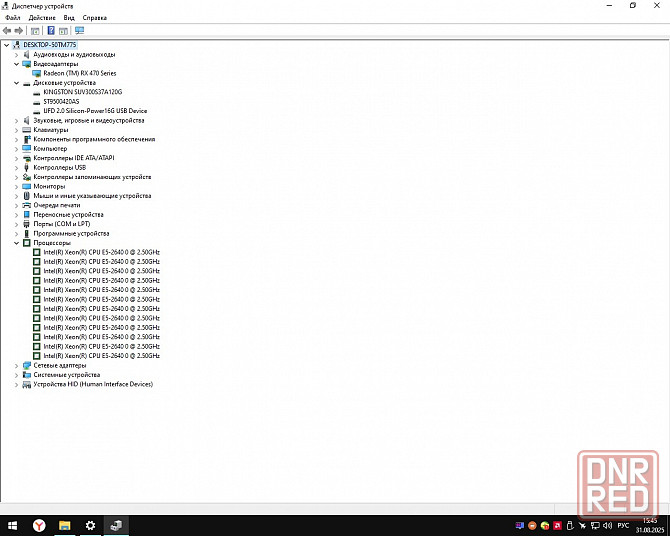The height and width of the screenshot is (536, 670).
Task: Click the Windows Start button
Action: point(12,525)
